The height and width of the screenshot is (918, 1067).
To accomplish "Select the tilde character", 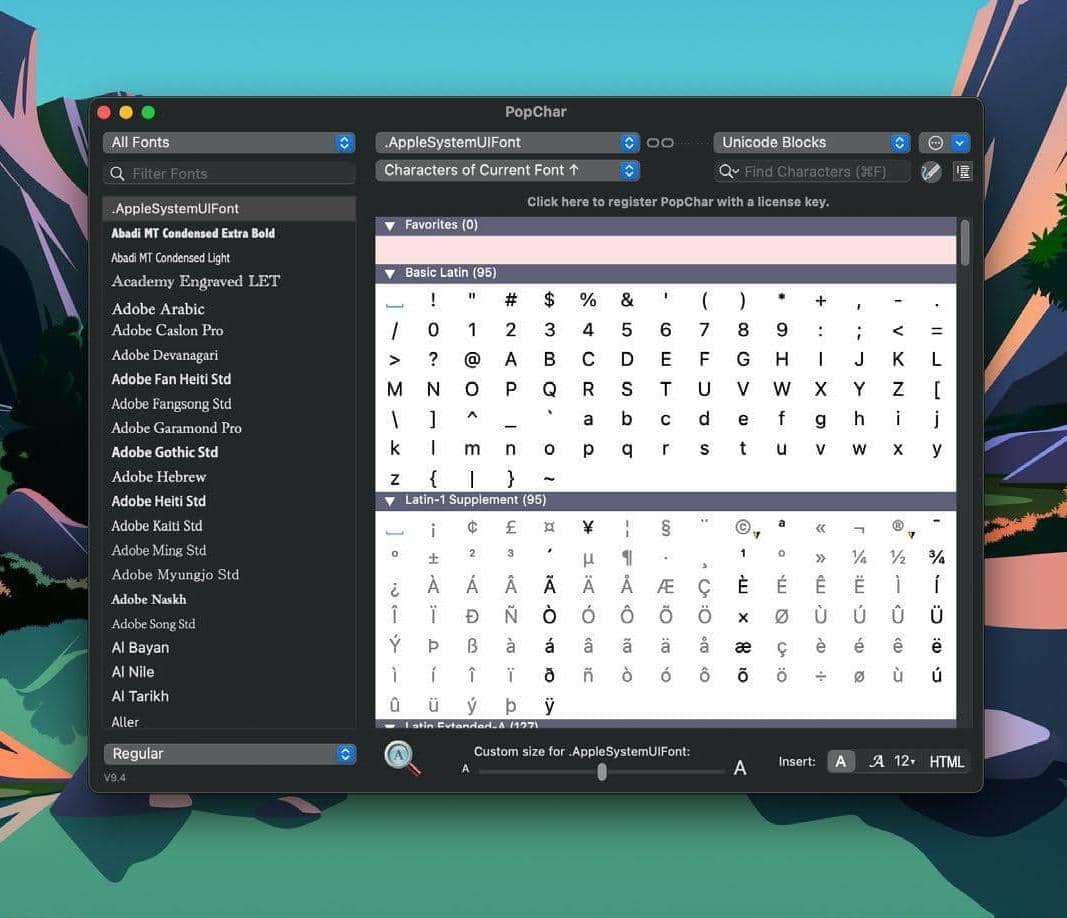I will coord(549,479).
